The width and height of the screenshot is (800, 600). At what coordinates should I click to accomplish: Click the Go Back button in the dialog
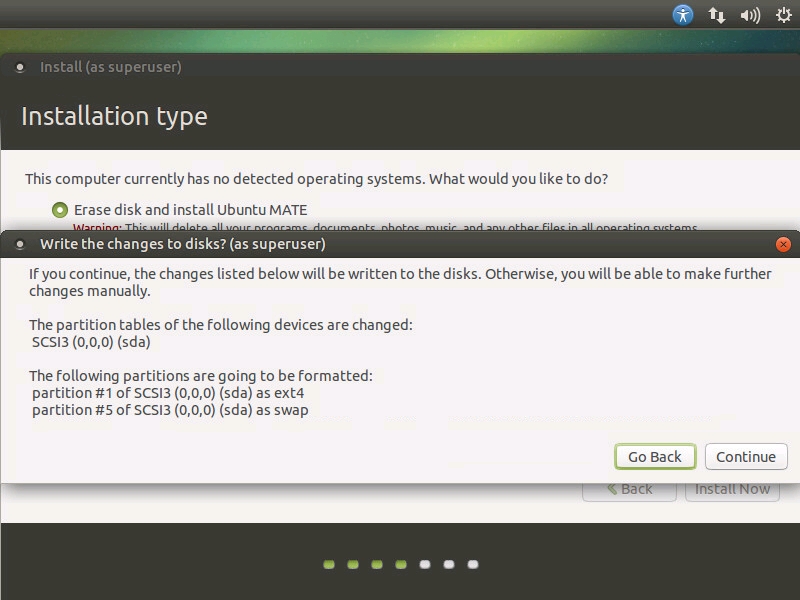(x=655, y=457)
